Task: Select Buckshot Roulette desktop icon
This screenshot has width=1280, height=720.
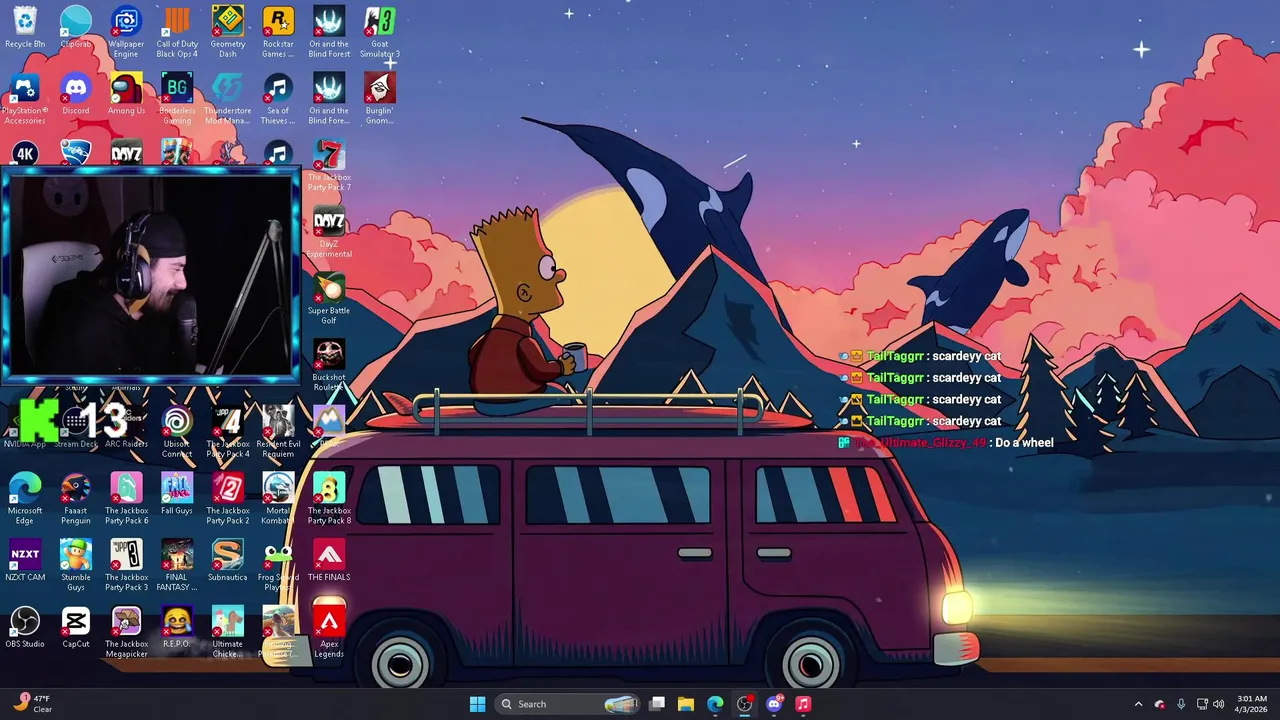Action: (329, 366)
